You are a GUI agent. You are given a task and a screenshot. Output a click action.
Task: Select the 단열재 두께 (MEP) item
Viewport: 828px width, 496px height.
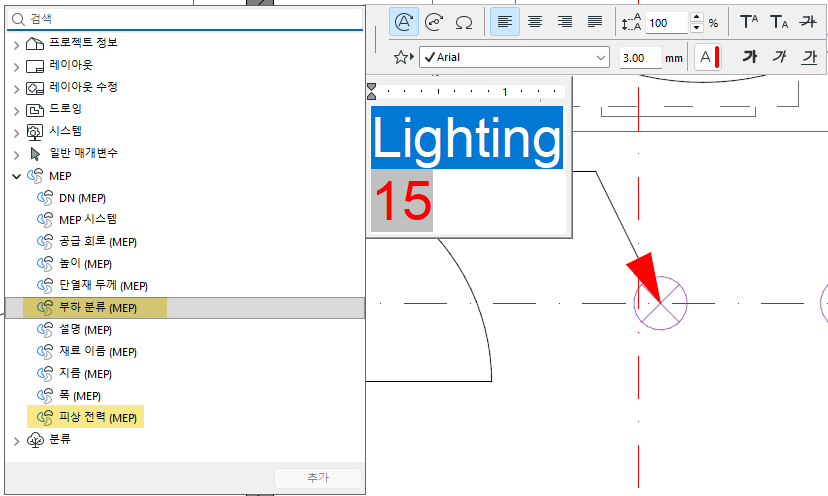(x=185, y=286)
